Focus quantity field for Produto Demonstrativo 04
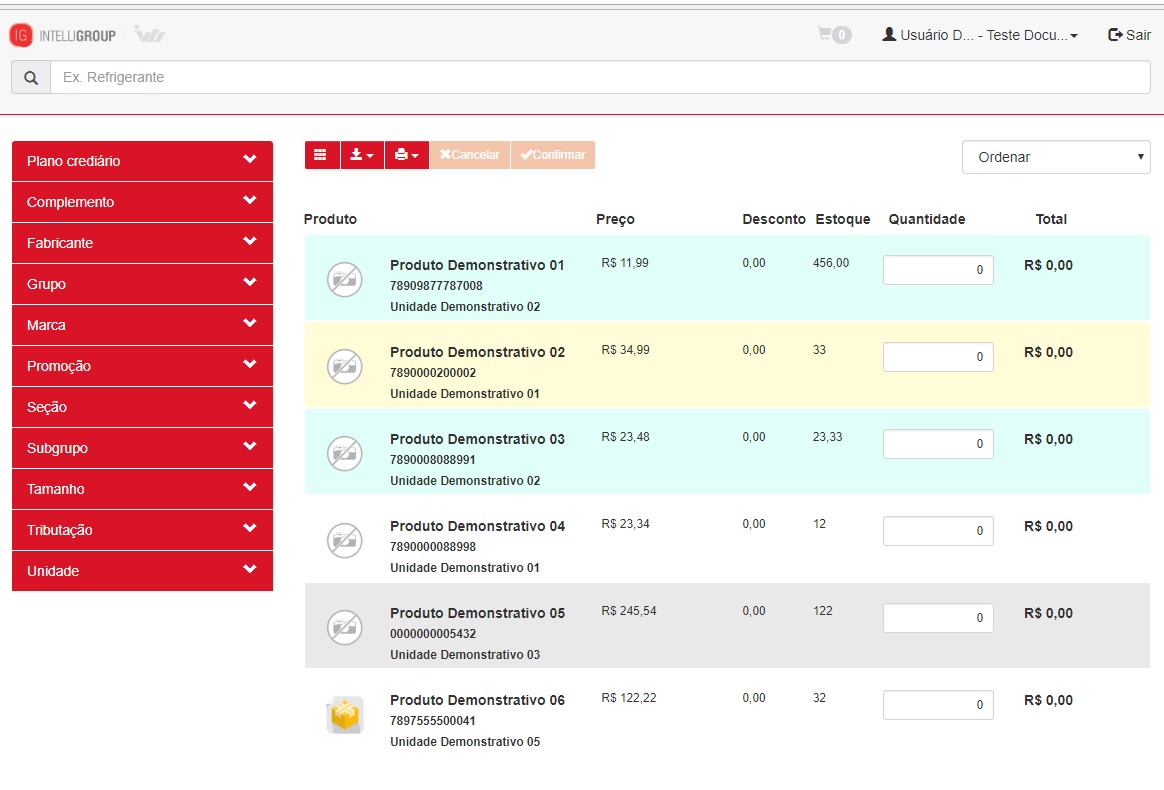Viewport: 1164px width, 790px height. click(938, 531)
